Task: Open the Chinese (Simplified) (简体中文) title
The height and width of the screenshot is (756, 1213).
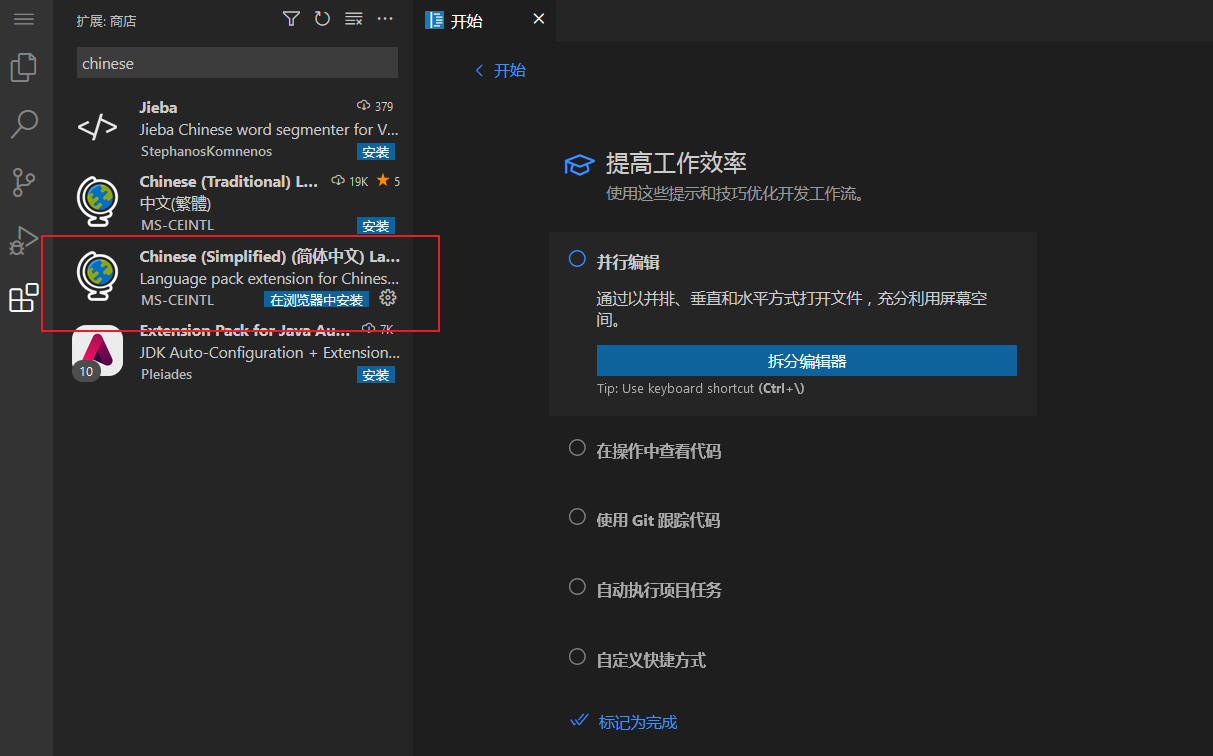Action: coord(270,257)
